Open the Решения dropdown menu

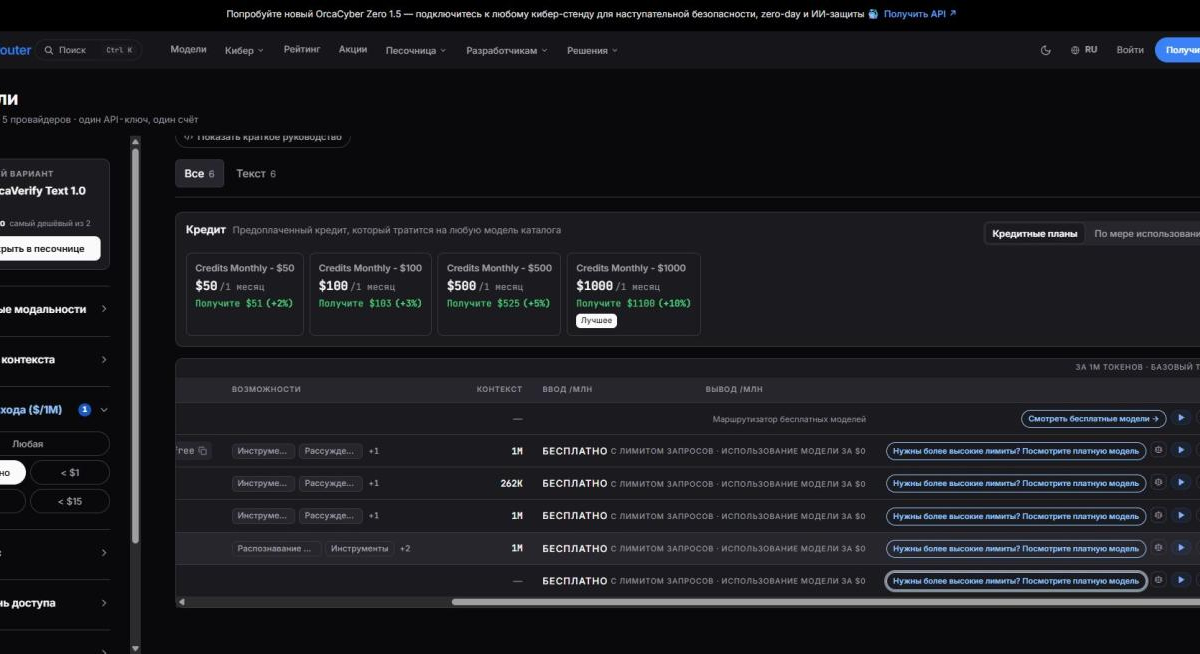[x=592, y=50]
